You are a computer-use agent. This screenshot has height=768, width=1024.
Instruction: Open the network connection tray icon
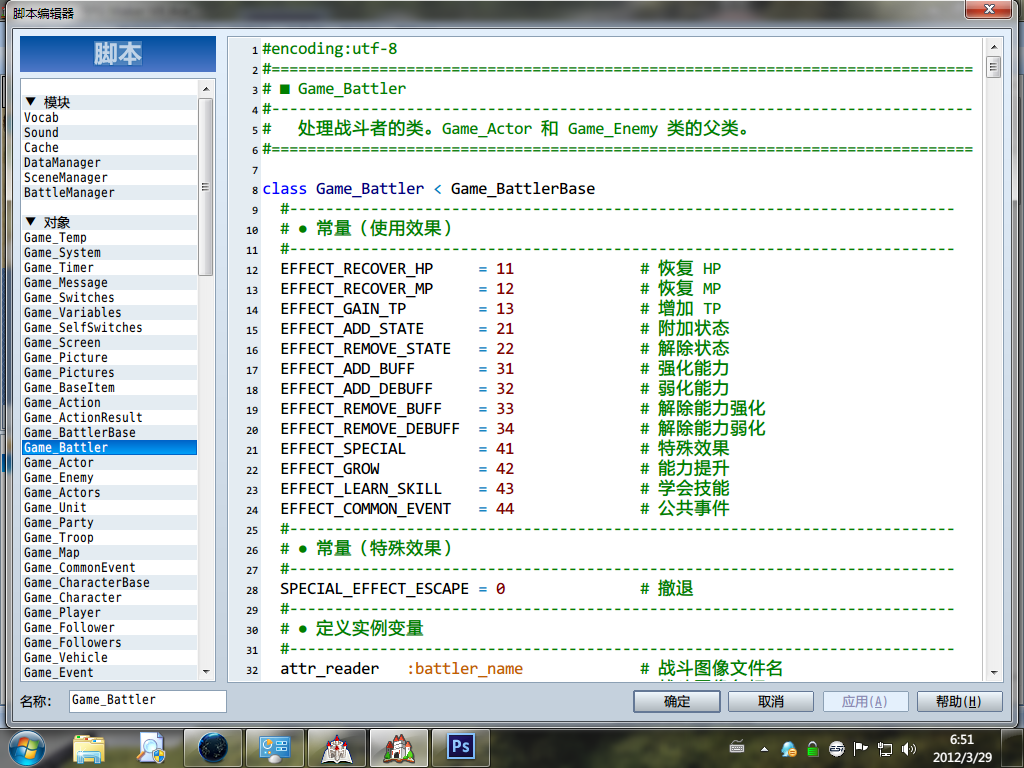[885, 749]
